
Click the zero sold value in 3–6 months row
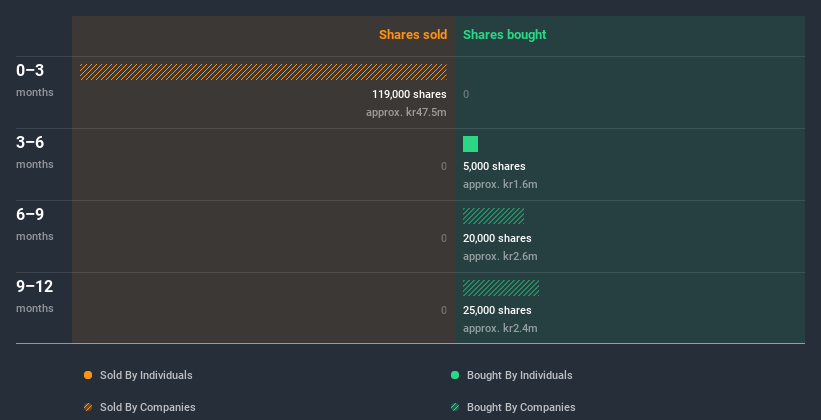tap(444, 167)
